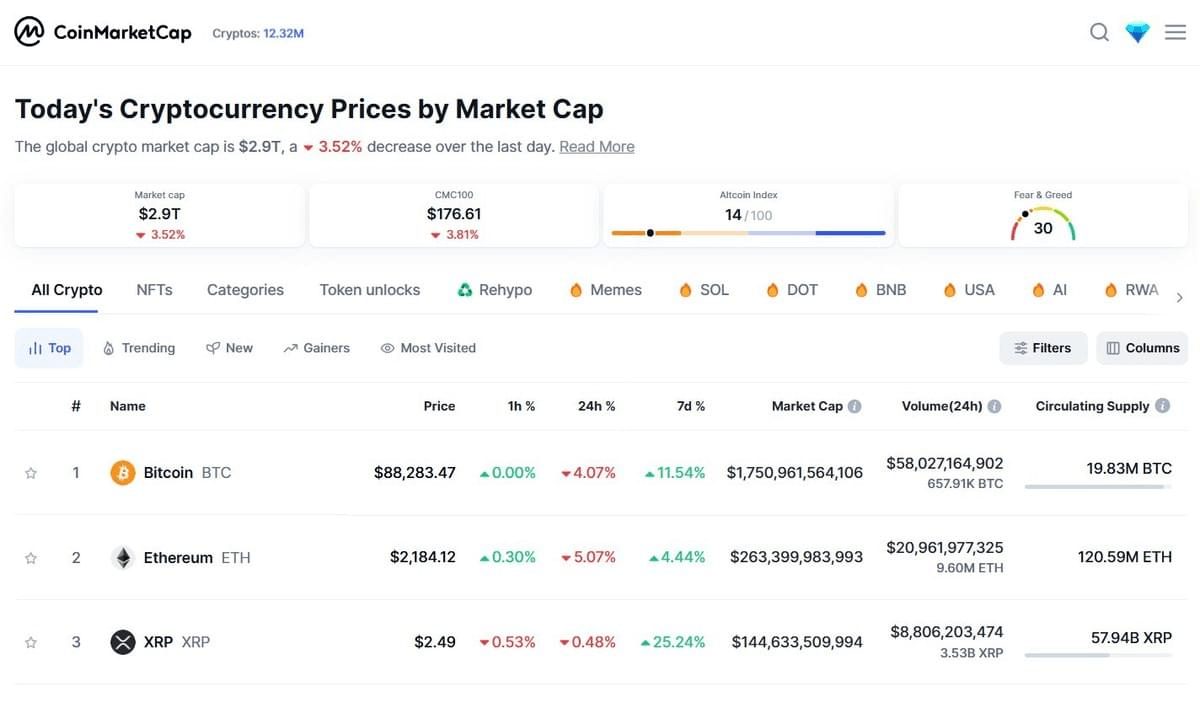Click the blue diamond rewards icon

[1137, 33]
